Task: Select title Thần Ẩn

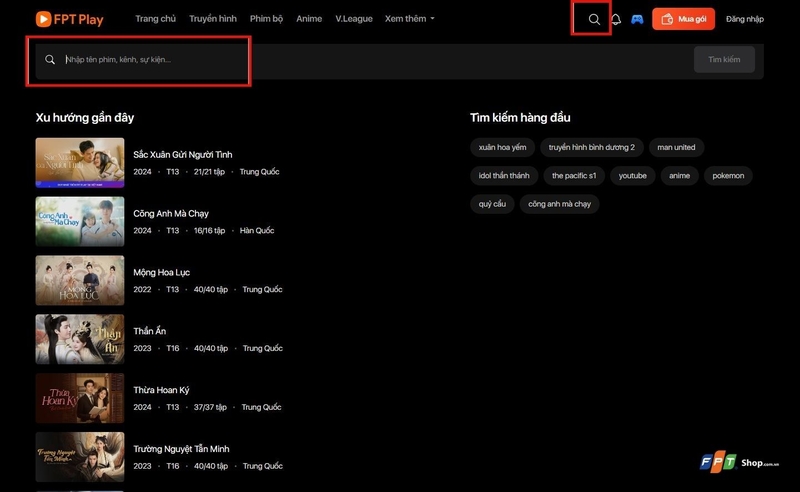Action: (x=149, y=331)
